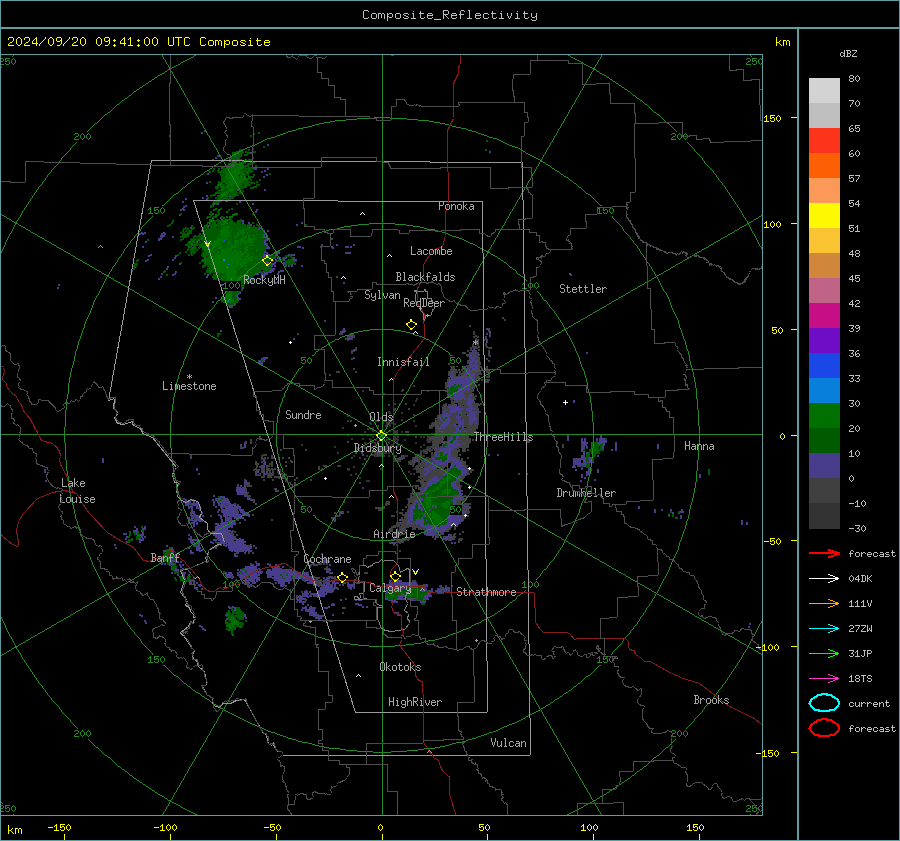Click the Blackfalds label
The width and height of the screenshot is (900, 841).
click(x=425, y=277)
